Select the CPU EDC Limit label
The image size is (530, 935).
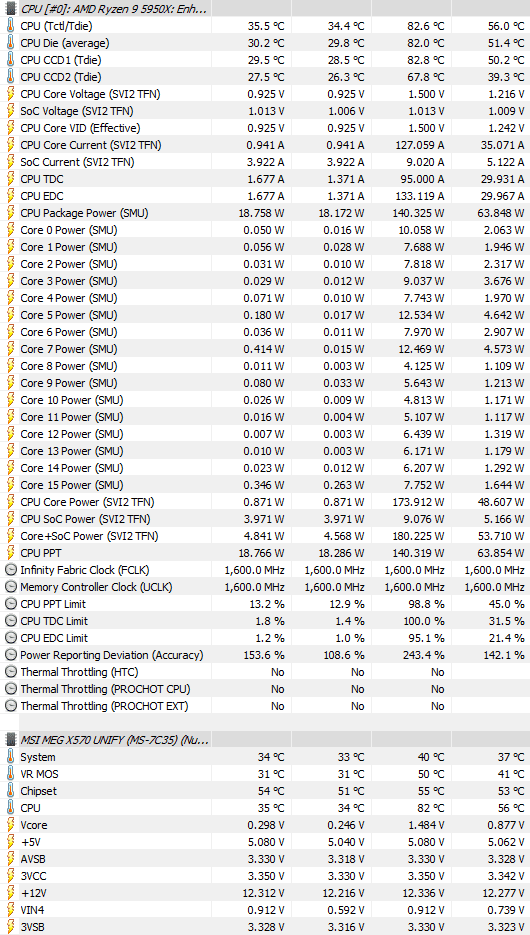[54, 637]
